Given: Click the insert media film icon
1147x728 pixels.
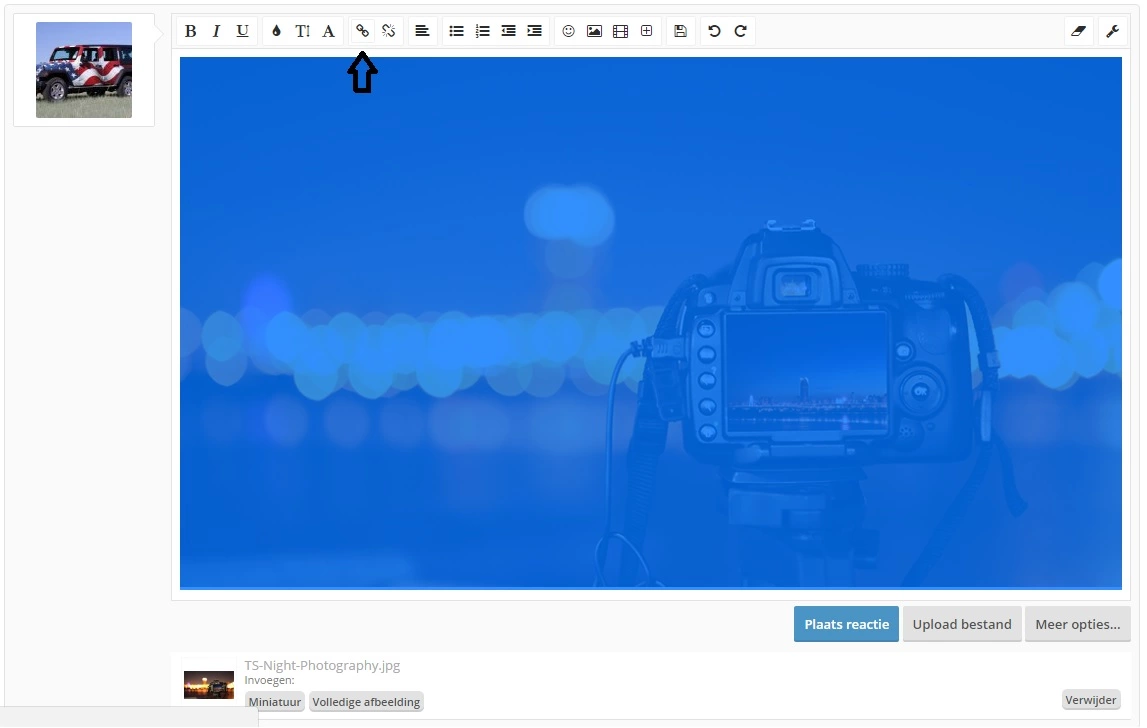Looking at the screenshot, I should [x=620, y=31].
